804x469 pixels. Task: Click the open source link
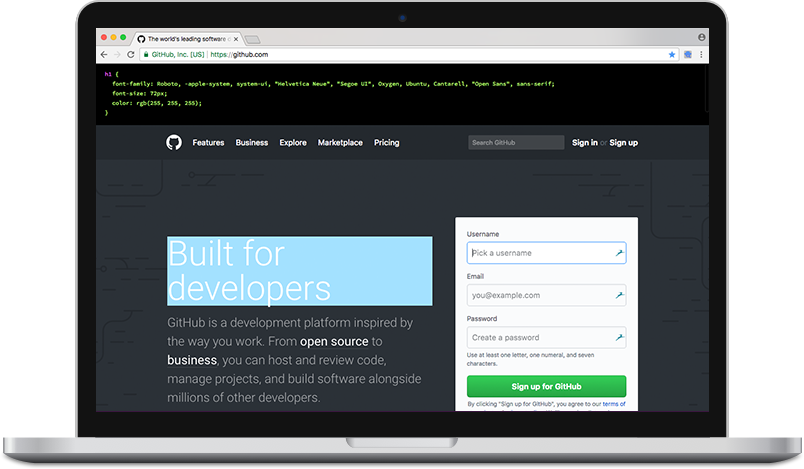tap(334, 341)
